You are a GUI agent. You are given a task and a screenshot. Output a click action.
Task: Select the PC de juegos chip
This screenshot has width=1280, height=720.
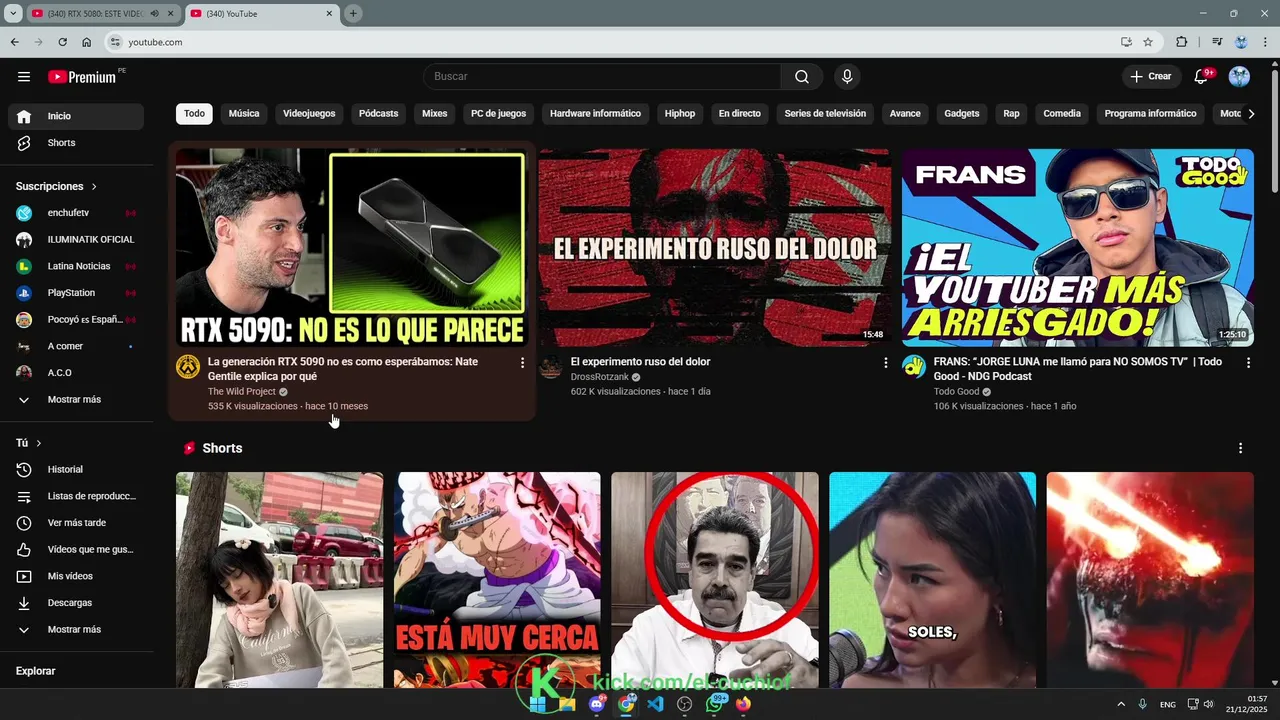click(x=498, y=114)
